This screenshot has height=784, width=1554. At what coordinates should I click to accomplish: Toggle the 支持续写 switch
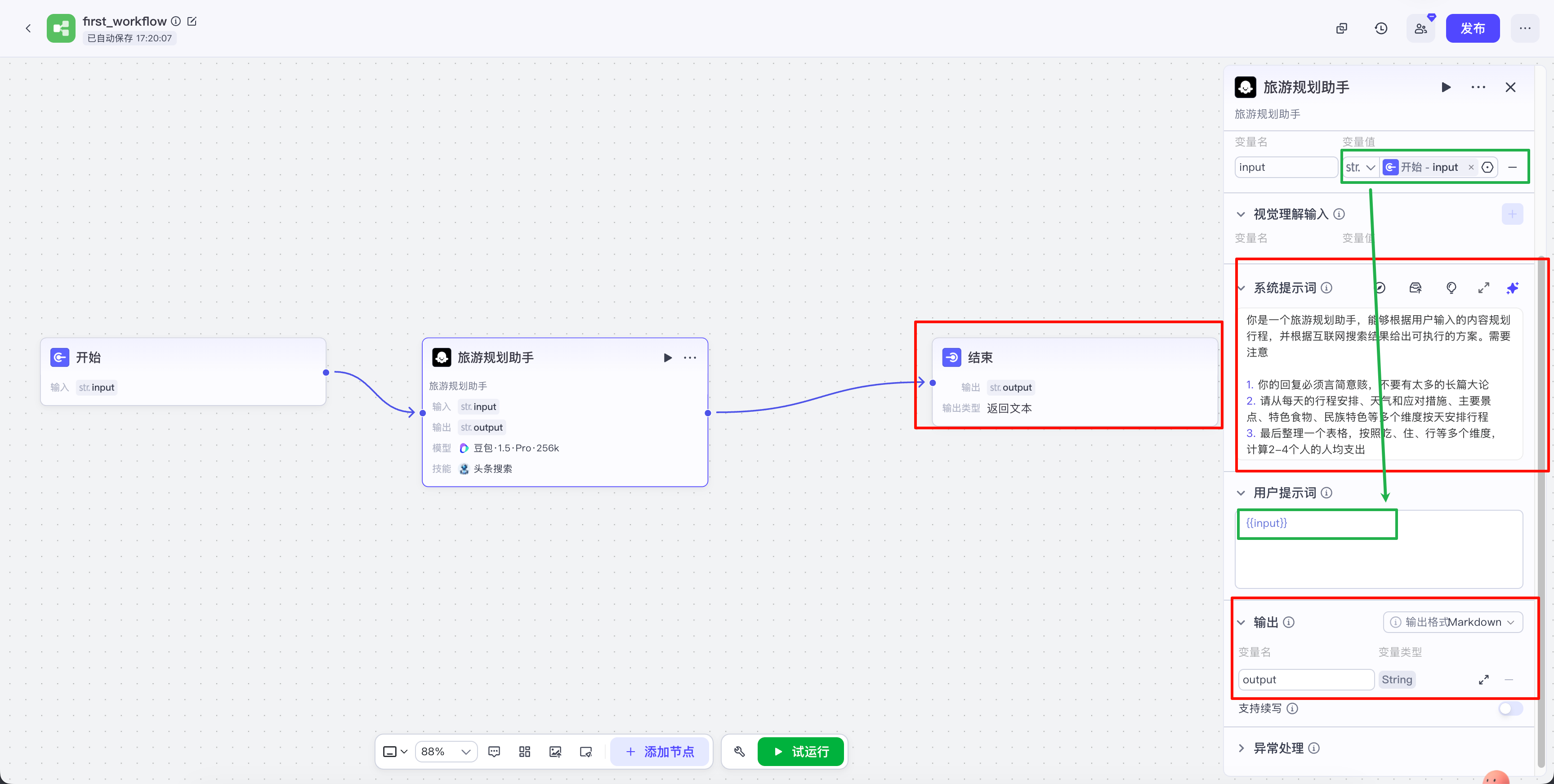1510,708
